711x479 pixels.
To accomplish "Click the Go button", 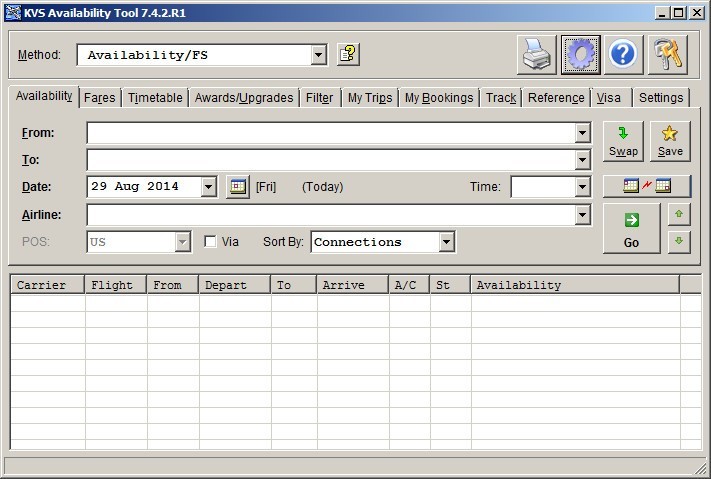I will (x=631, y=228).
